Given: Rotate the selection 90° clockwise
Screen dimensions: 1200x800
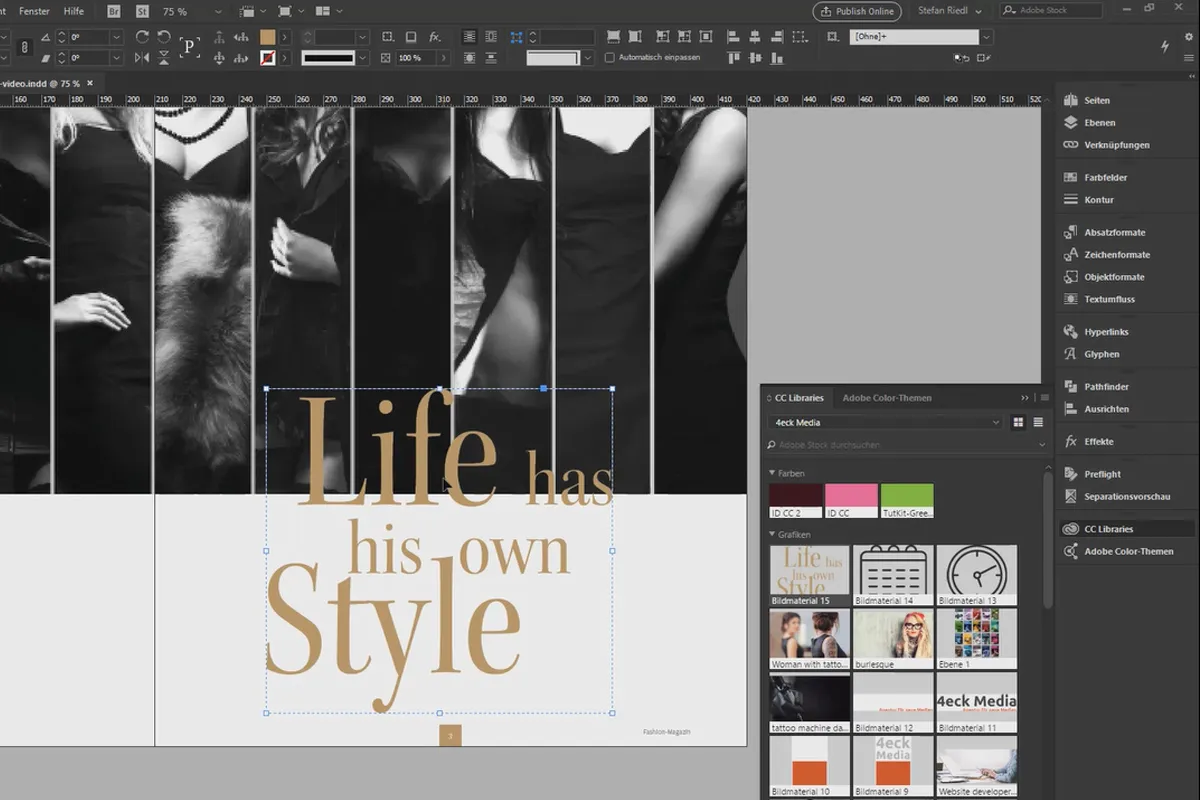Looking at the screenshot, I should click(x=141, y=37).
